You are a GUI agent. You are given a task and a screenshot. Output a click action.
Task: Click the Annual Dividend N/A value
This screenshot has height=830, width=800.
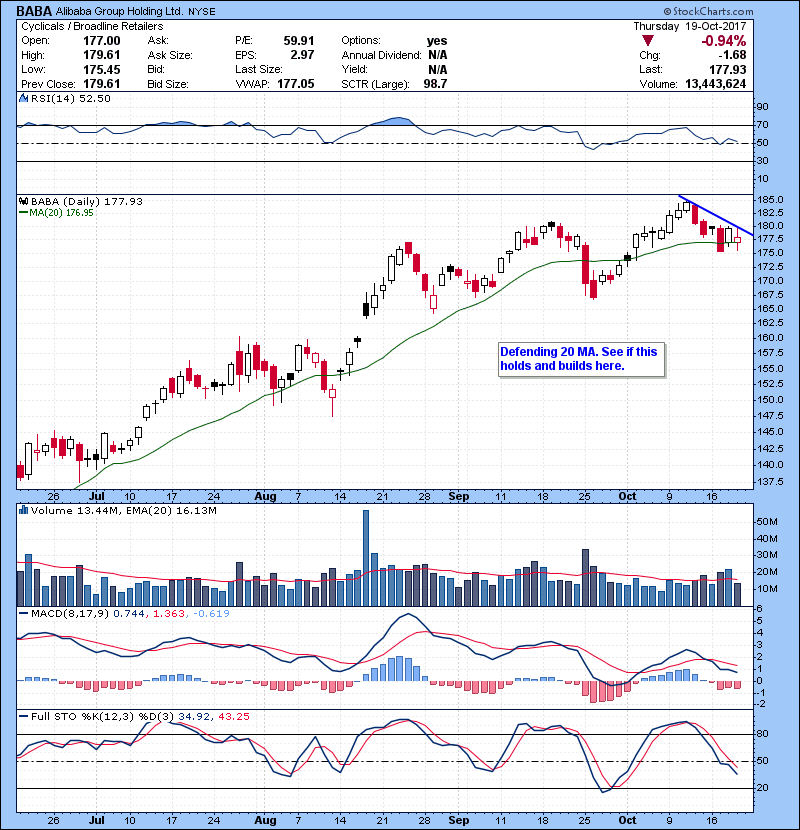(x=437, y=55)
